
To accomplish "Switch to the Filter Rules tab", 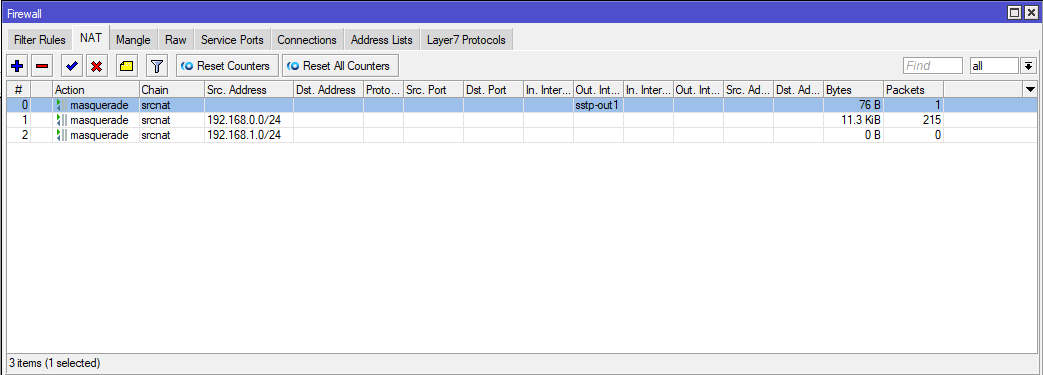I will pos(39,40).
